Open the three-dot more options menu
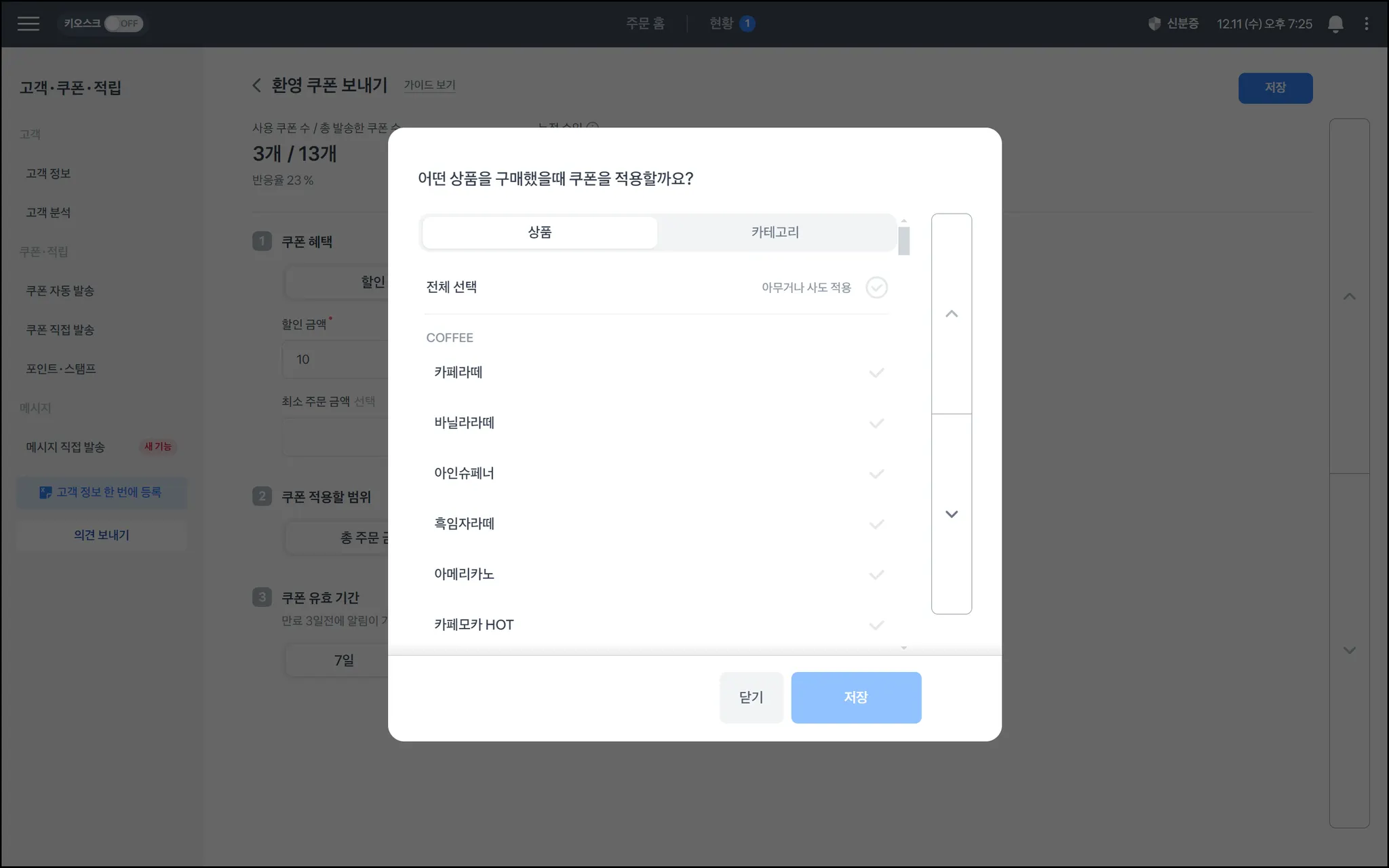 (1366, 24)
